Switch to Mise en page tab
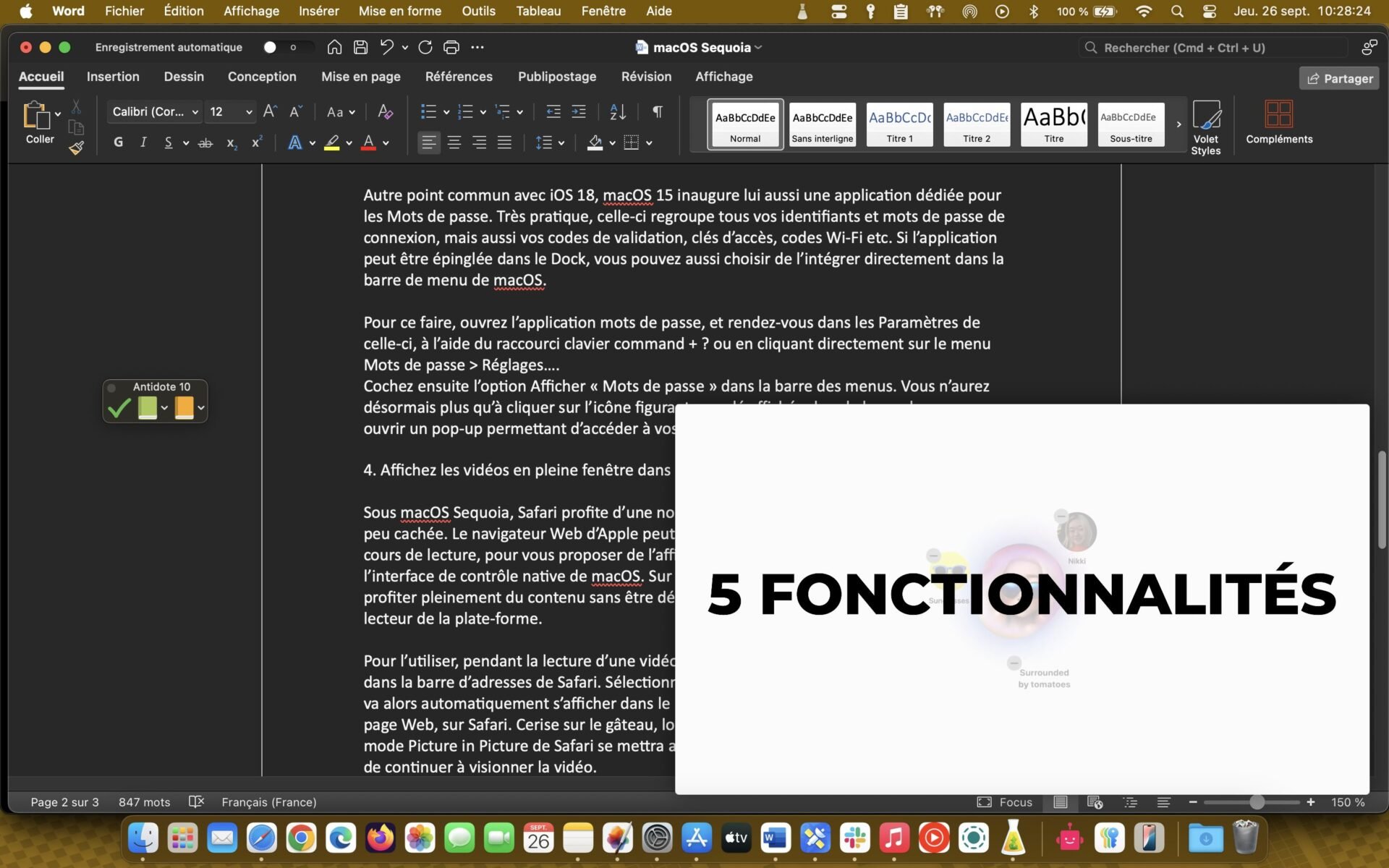This screenshot has width=1389, height=868. point(361,77)
